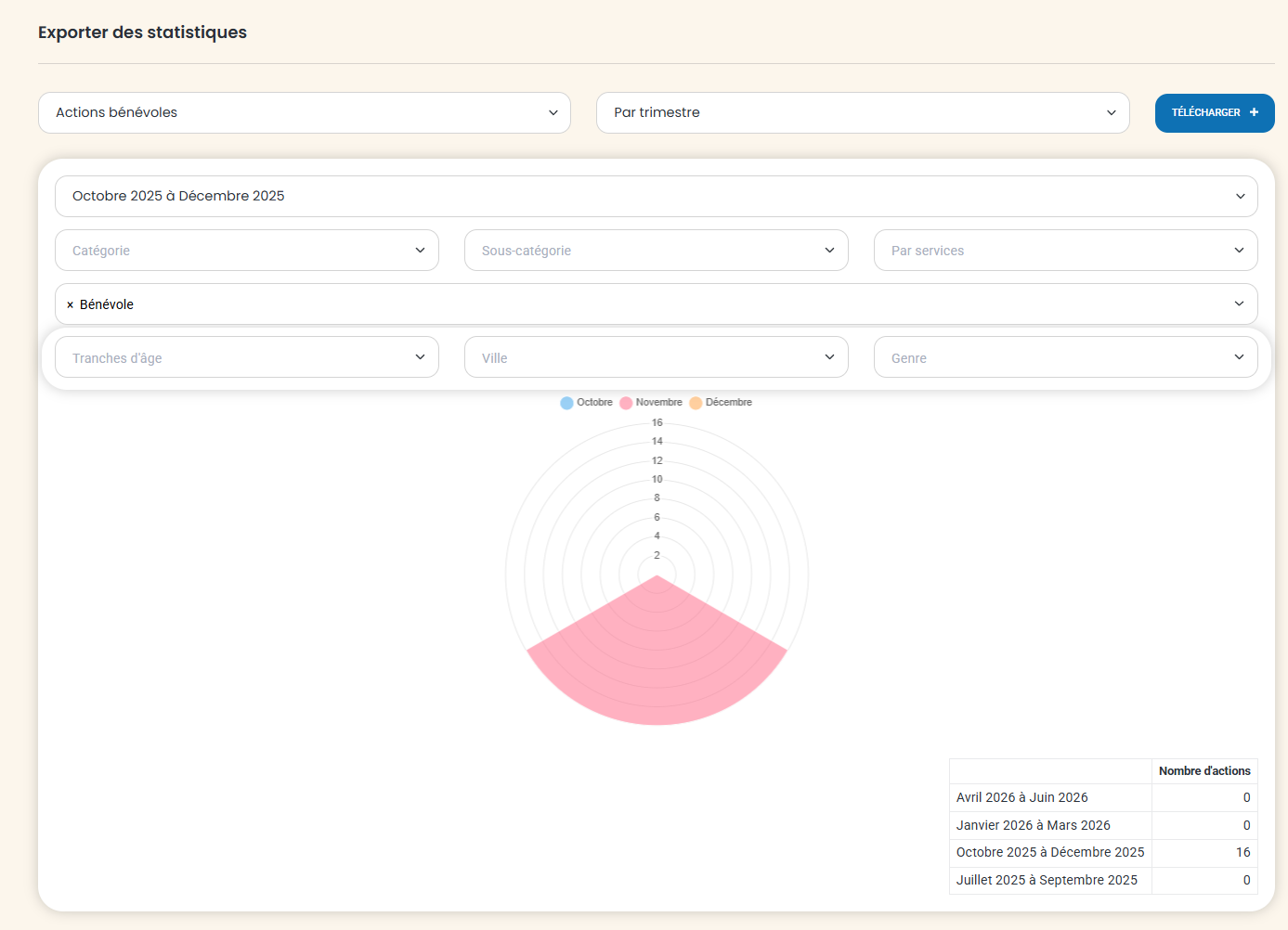1288x930 pixels.
Task: Open the Ville dropdown
Action: point(656,357)
